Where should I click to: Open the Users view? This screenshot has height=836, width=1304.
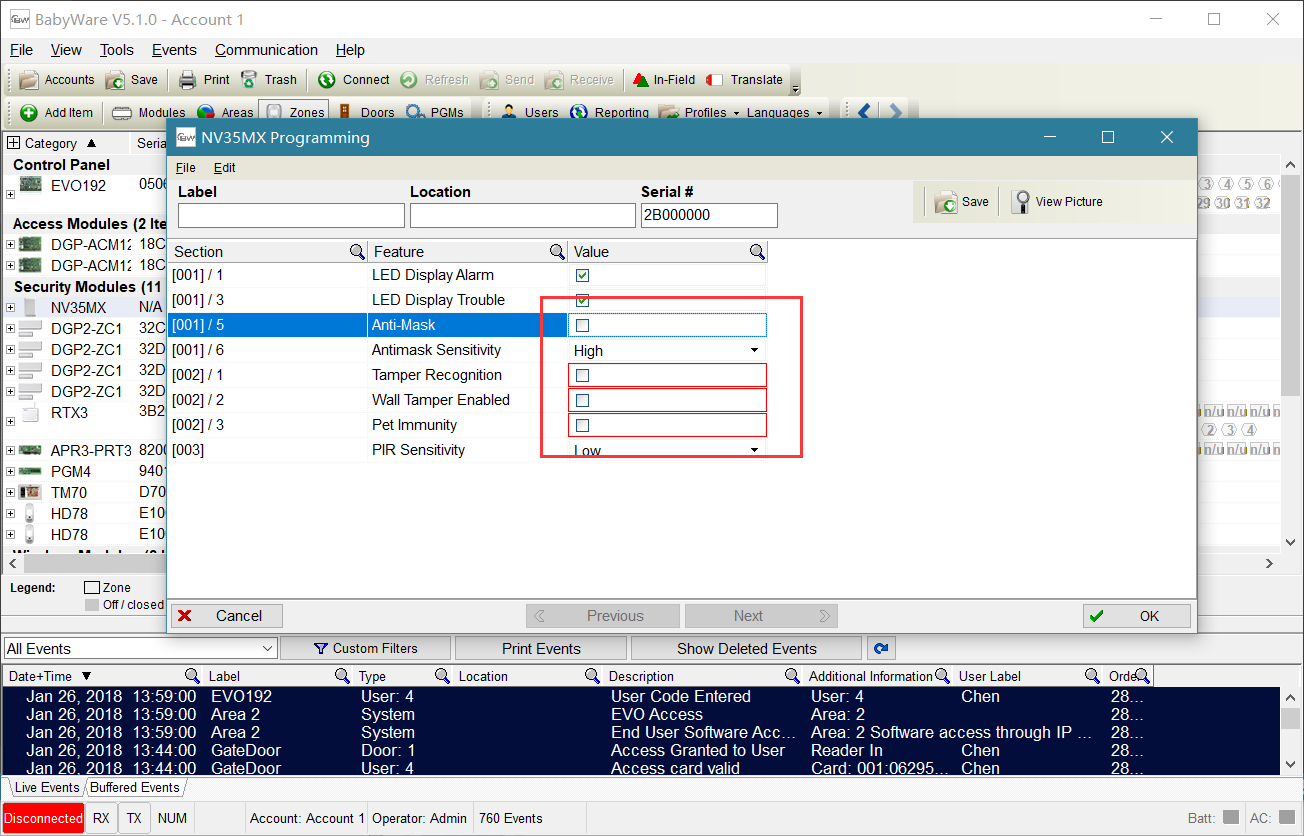(x=530, y=113)
